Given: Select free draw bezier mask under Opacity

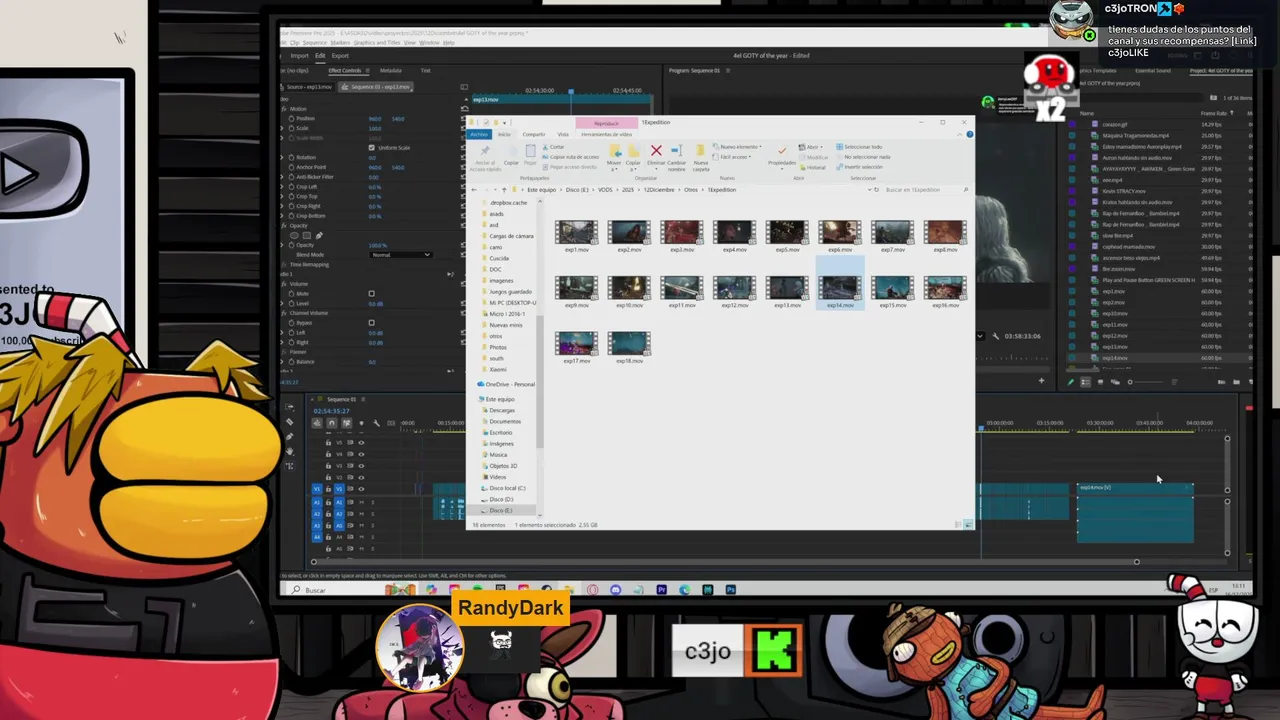Looking at the screenshot, I should [x=319, y=235].
